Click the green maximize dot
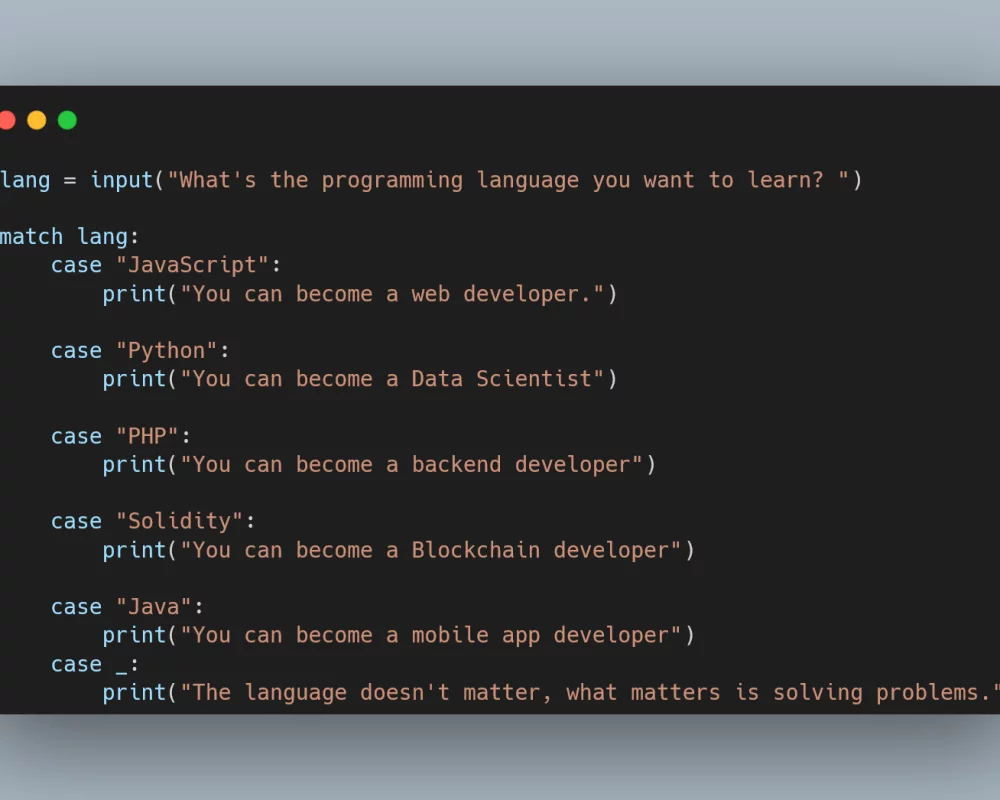Viewport: 1000px width, 800px height. coord(67,120)
